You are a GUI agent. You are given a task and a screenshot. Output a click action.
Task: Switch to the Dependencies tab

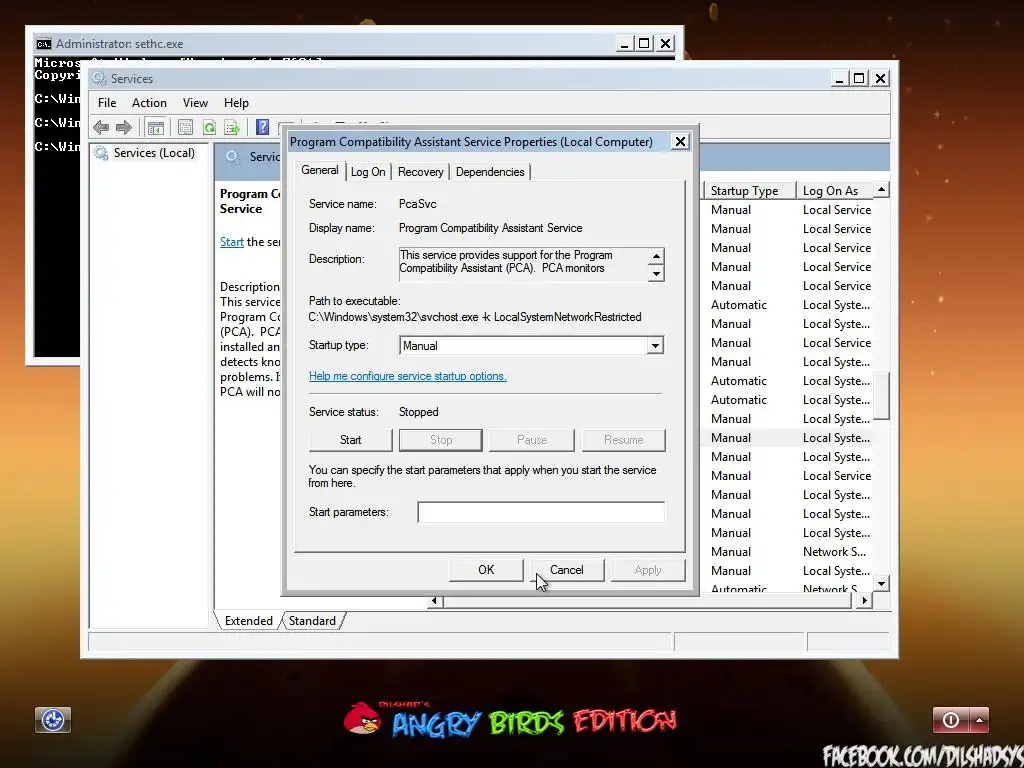click(x=490, y=172)
